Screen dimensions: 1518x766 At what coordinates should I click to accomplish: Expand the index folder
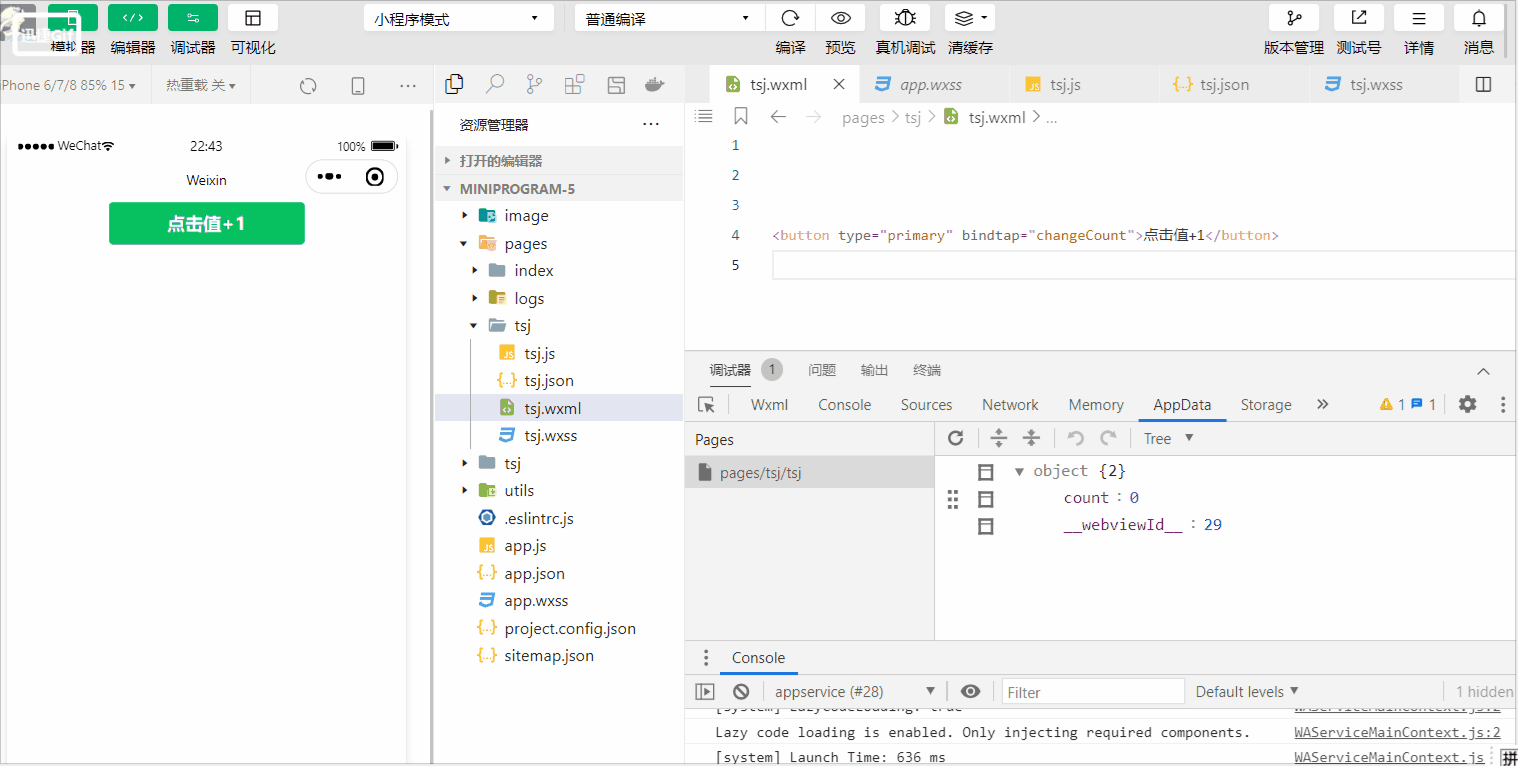(559, 271)
